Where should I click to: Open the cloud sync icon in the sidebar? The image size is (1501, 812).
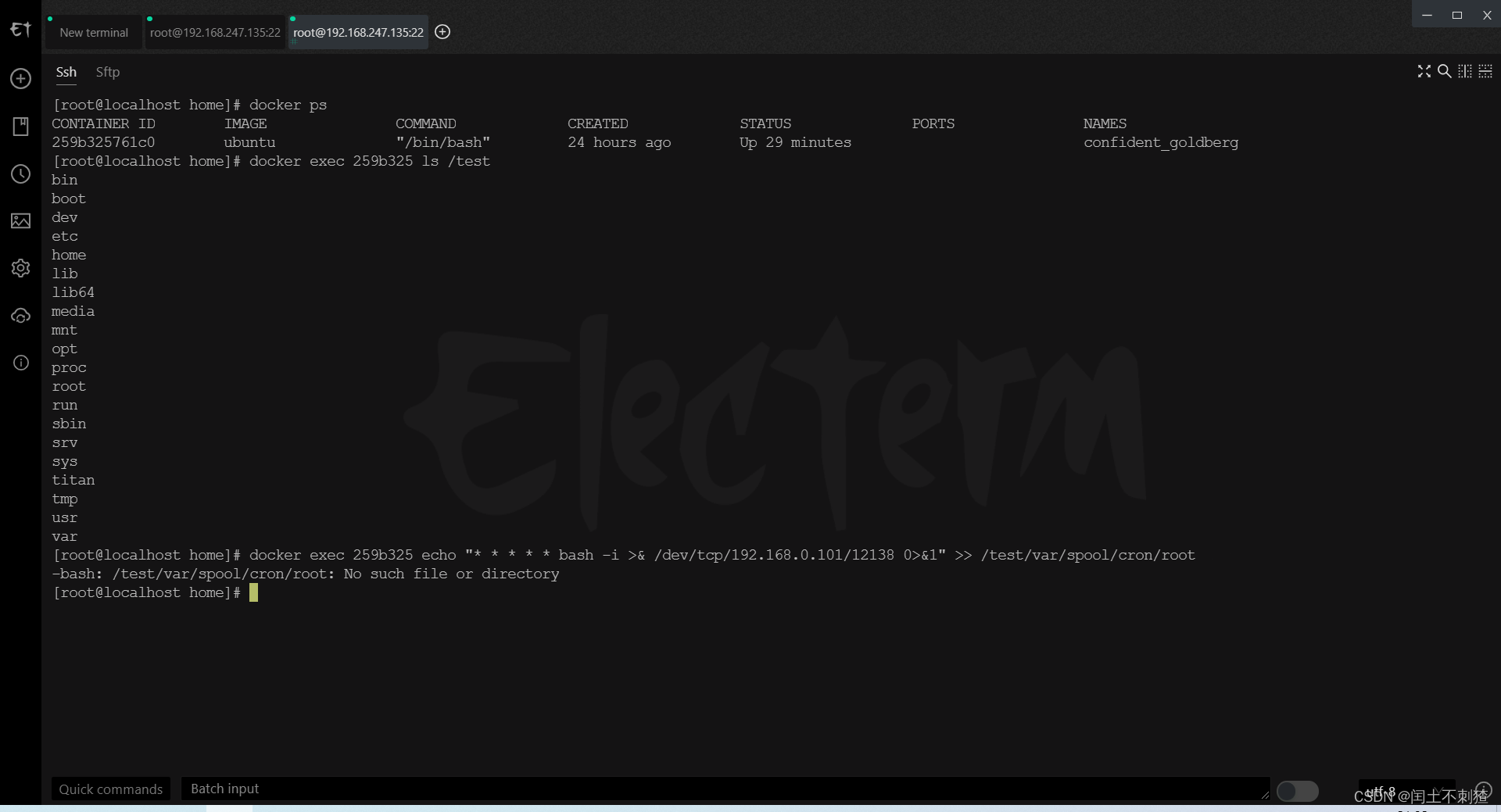(x=20, y=316)
